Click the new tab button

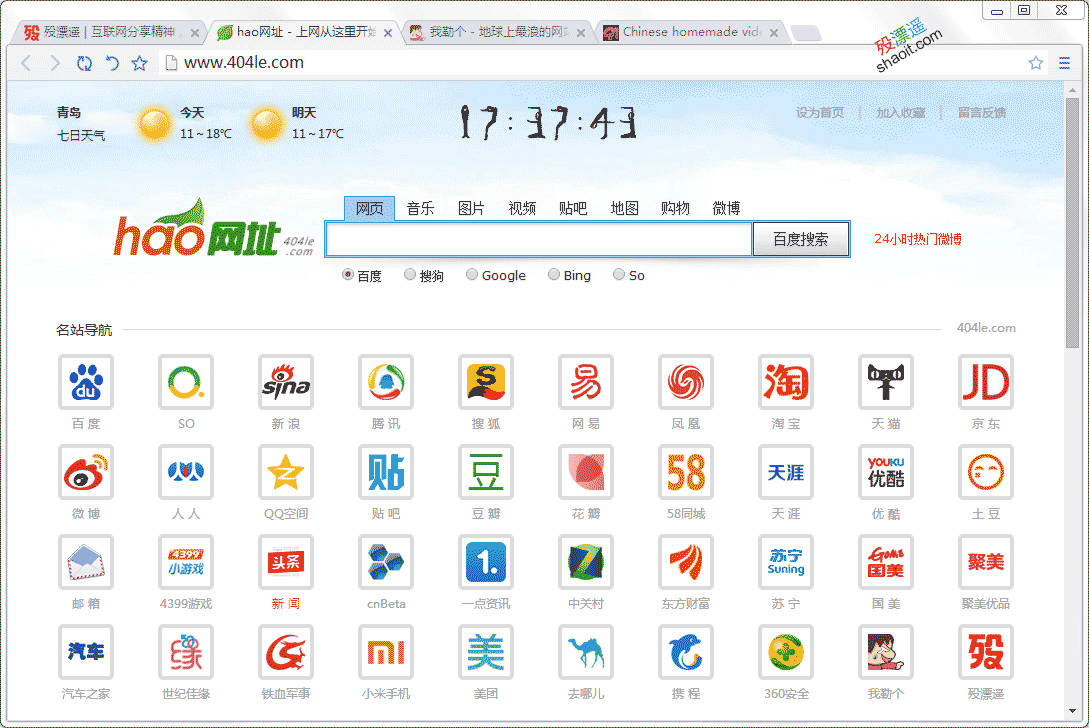pos(806,33)
